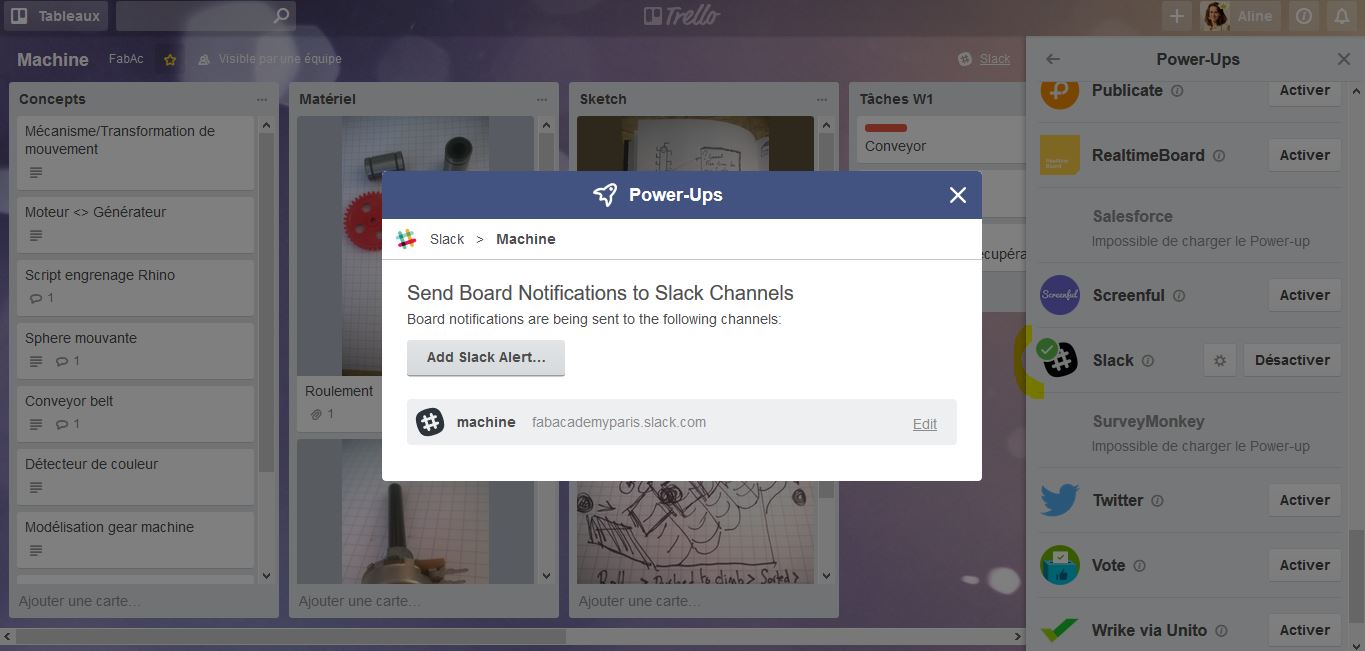Activate the Screenful power-up
This screenshot has height=651, width=1365.
1305,295
